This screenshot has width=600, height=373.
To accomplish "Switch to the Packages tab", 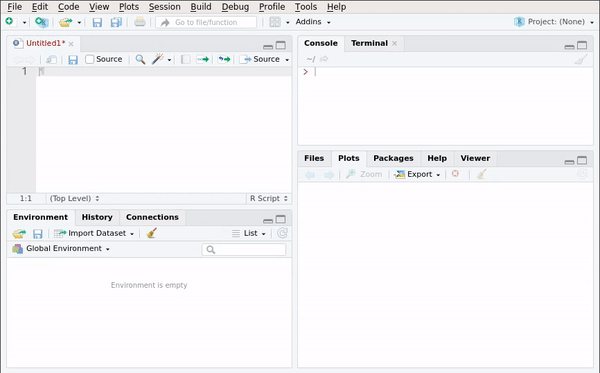I will pyautogui.click(x=393, y=158).
